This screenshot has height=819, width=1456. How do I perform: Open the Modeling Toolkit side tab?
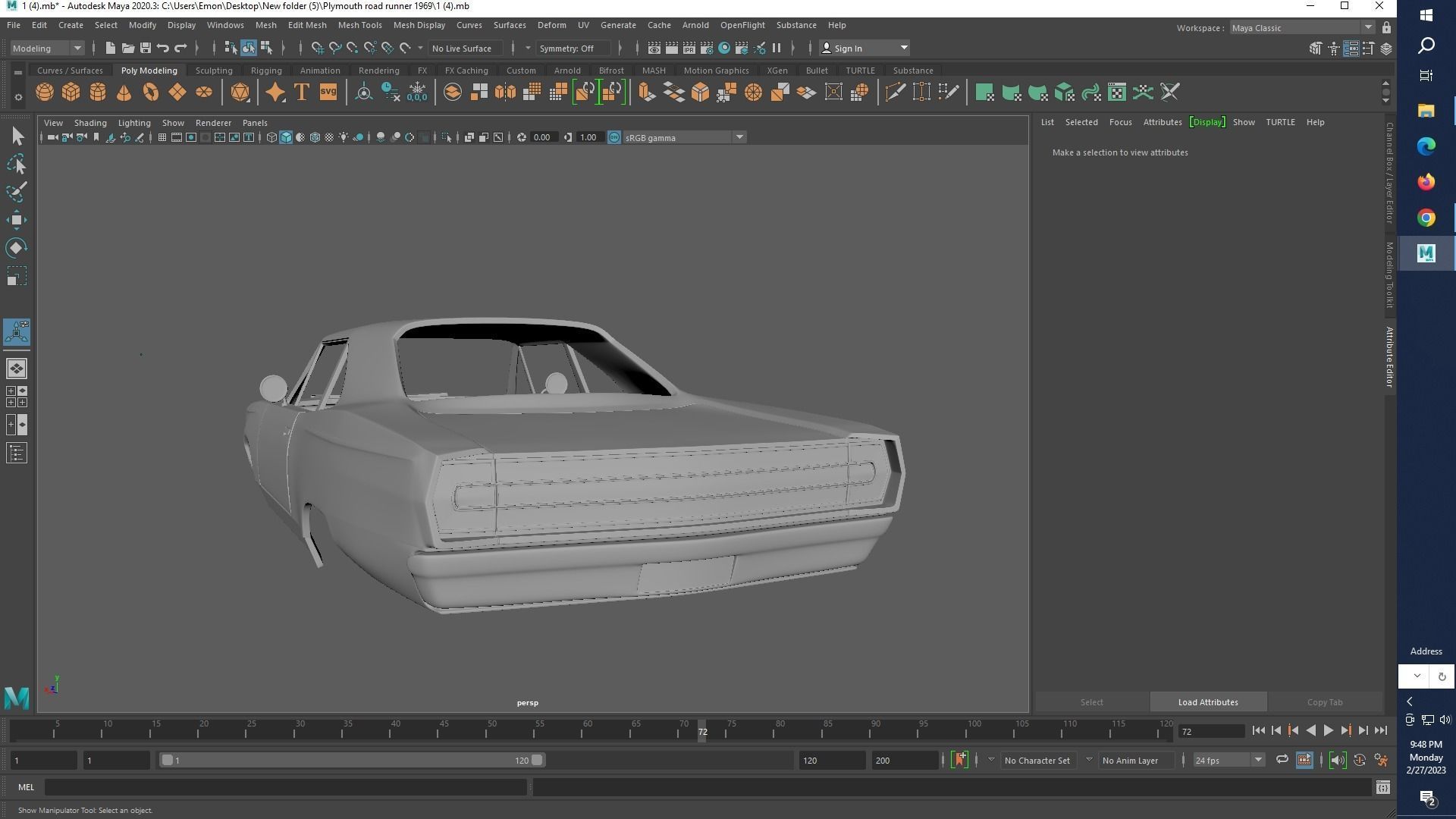tap(1389, 275)
